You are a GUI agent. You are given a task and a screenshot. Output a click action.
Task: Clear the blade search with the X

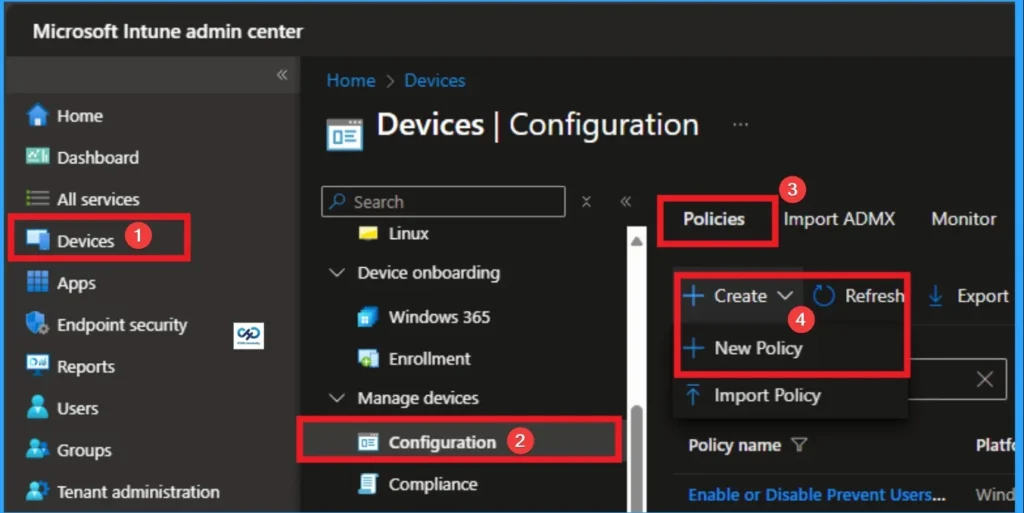(x=586, y=202)
